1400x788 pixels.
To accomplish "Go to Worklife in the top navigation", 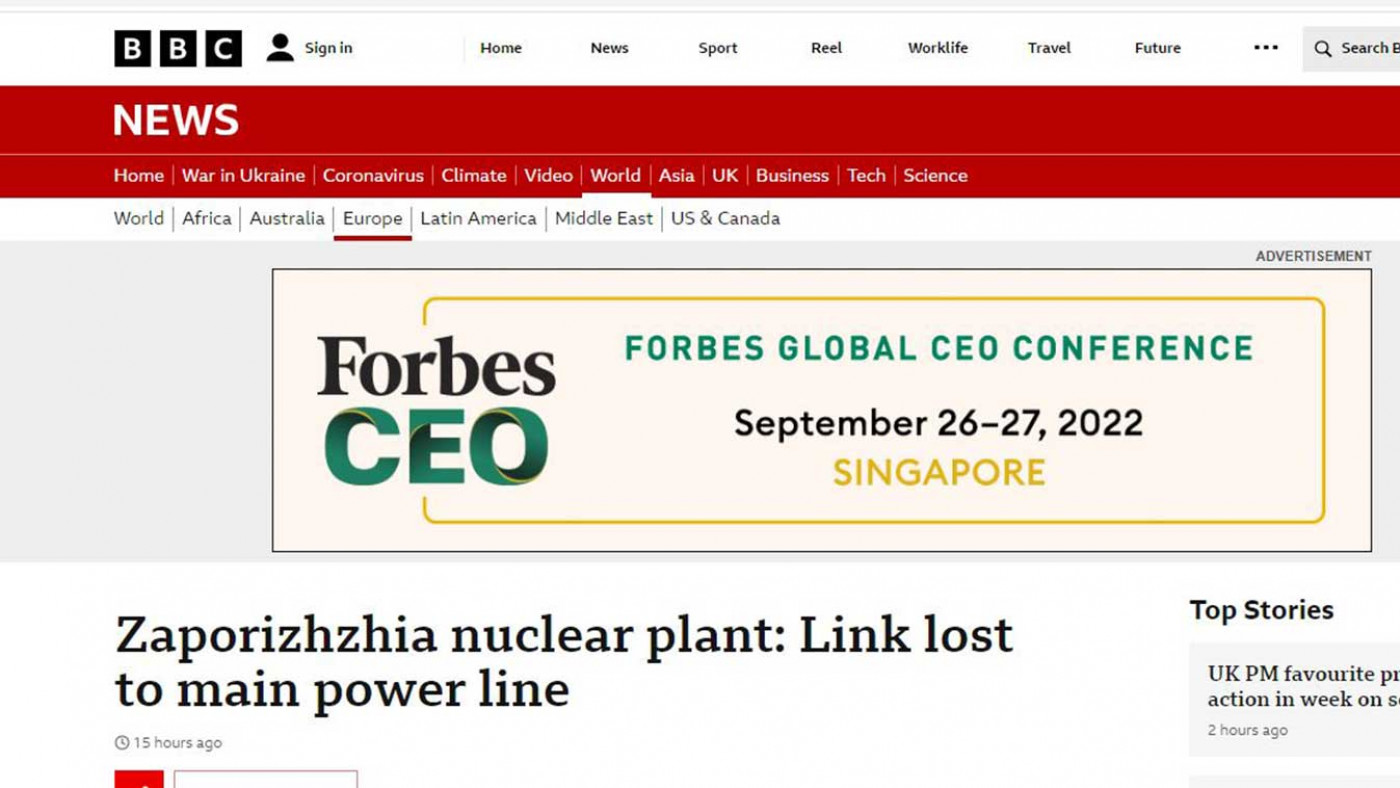I will tap(938, 48).
